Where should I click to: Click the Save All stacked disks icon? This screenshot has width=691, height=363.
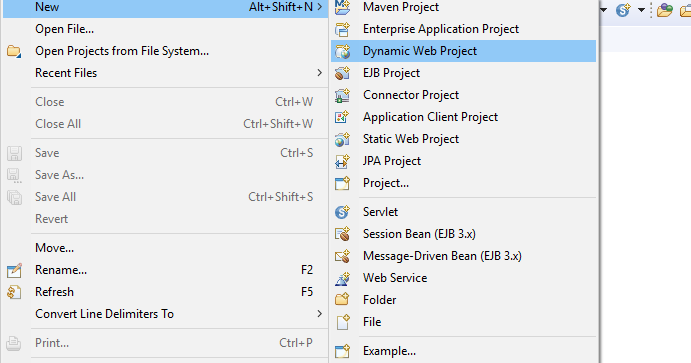click(x=14, y=197)
